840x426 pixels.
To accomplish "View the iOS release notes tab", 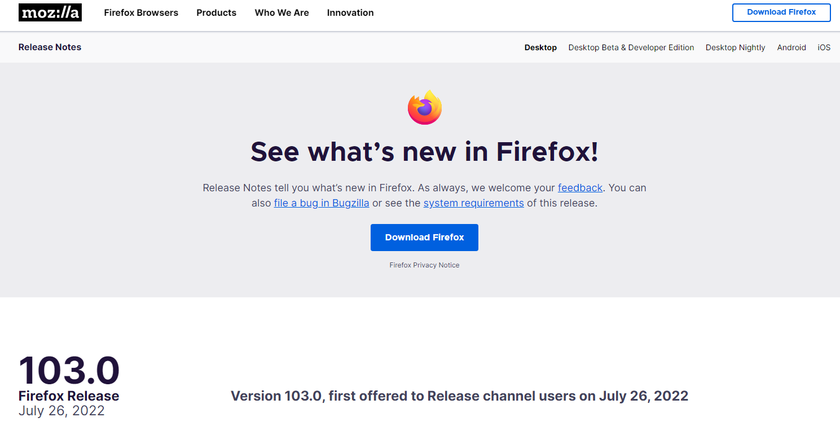I will pos(824,47).
